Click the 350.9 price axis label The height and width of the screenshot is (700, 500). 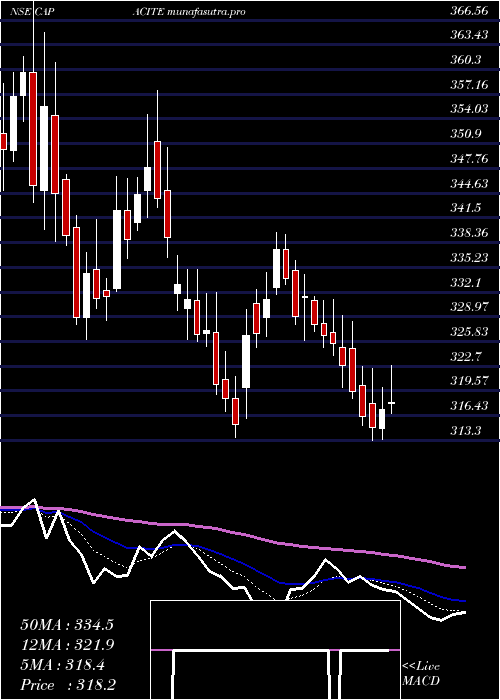[466, 133]
